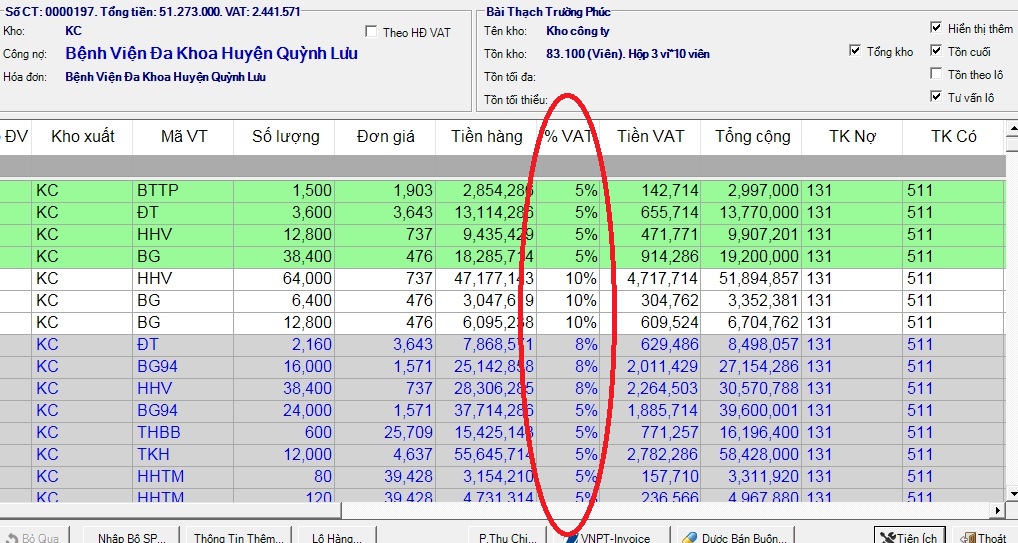Click the TK Nợ column header
Viewport: 1018px width, 543px height.
tap(852, 136)
